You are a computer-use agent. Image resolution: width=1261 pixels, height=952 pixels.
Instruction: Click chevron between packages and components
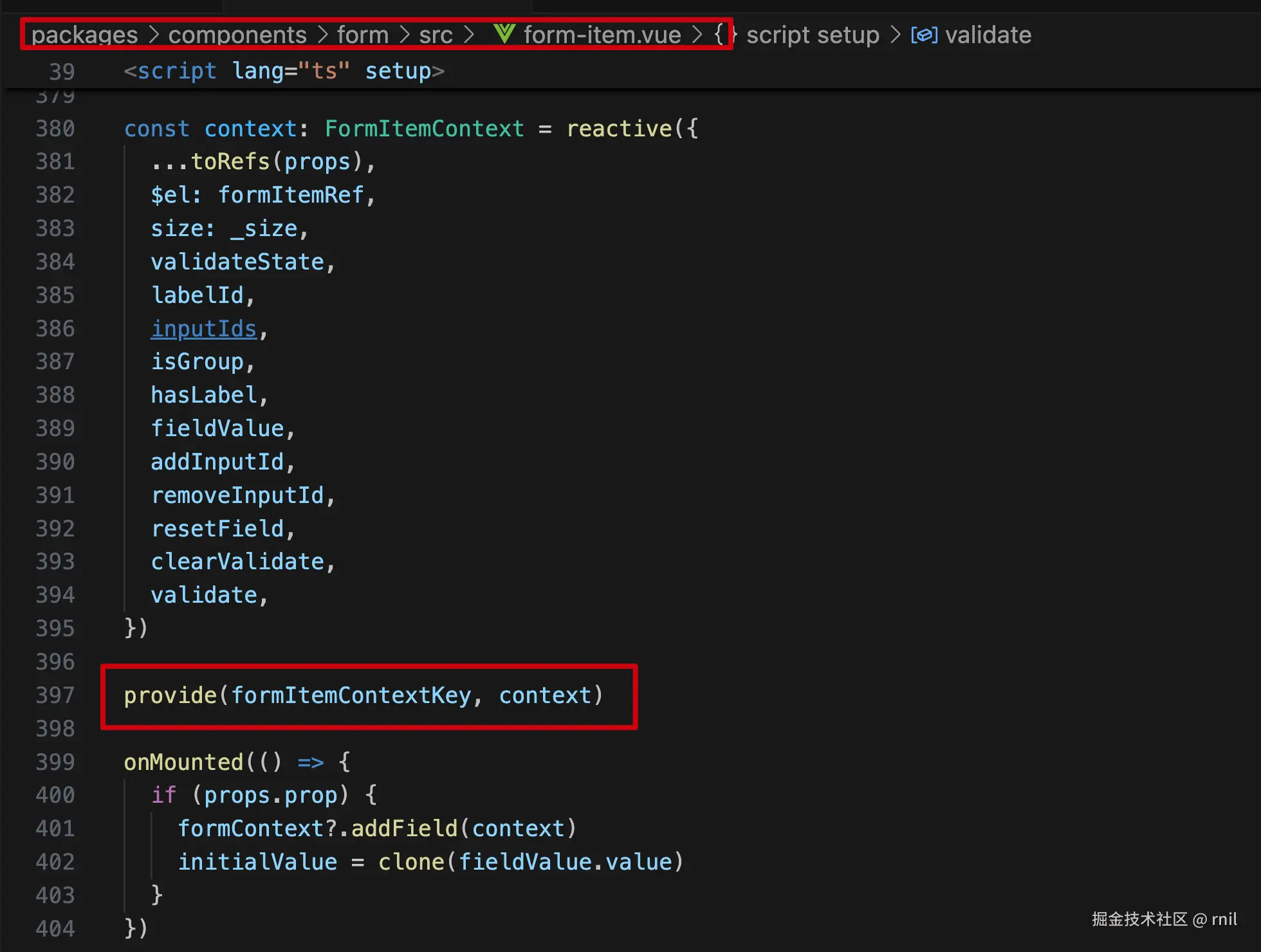153,35
